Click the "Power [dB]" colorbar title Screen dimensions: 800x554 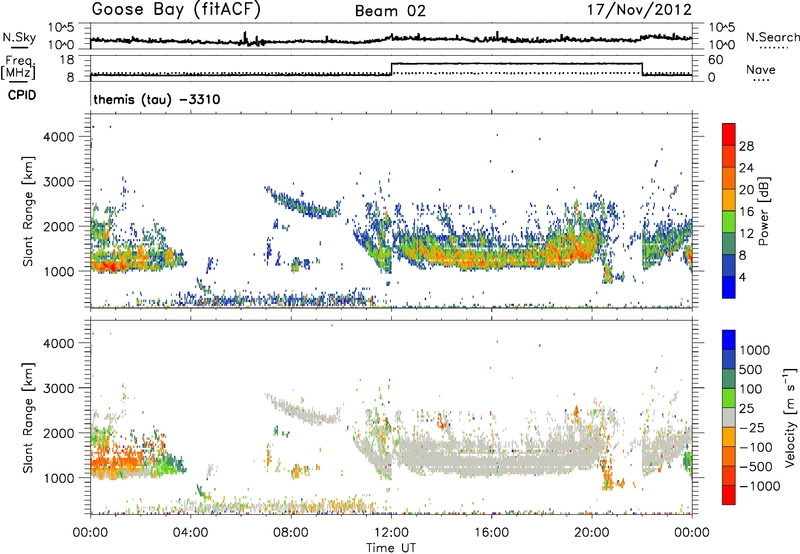click(x=764, y=211)
